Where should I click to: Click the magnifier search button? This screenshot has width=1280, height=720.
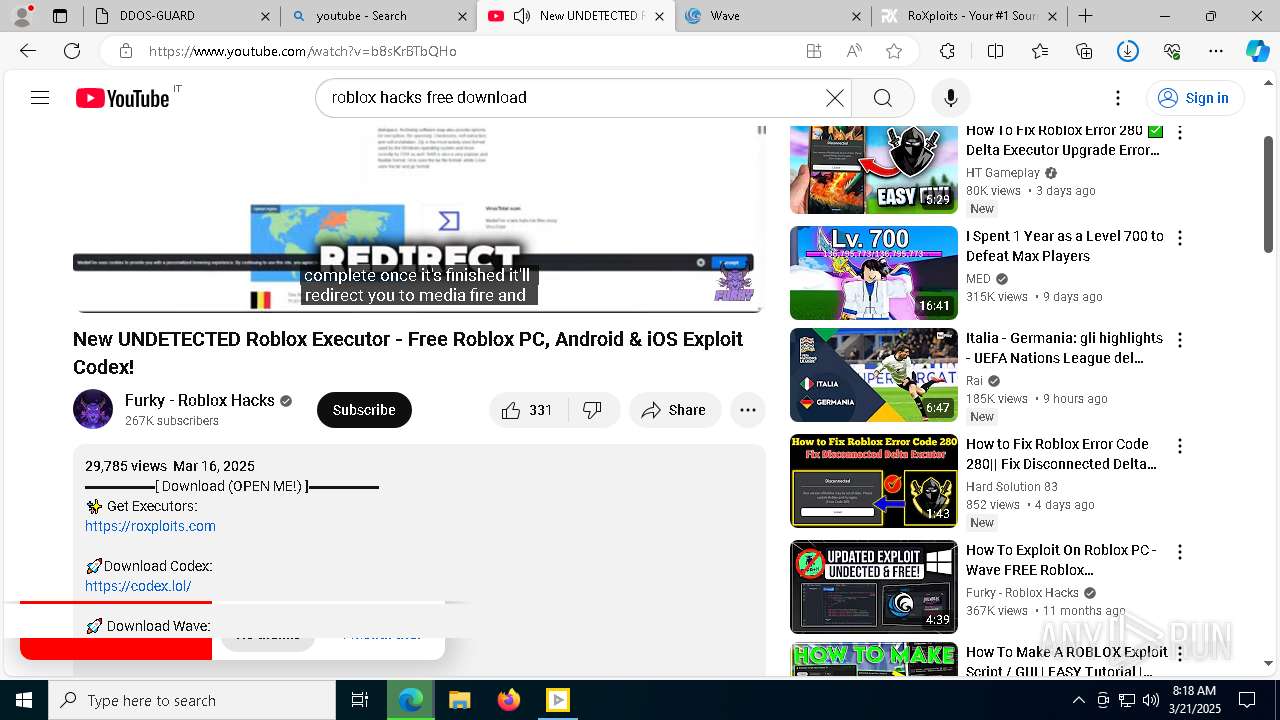pos(882,98)
